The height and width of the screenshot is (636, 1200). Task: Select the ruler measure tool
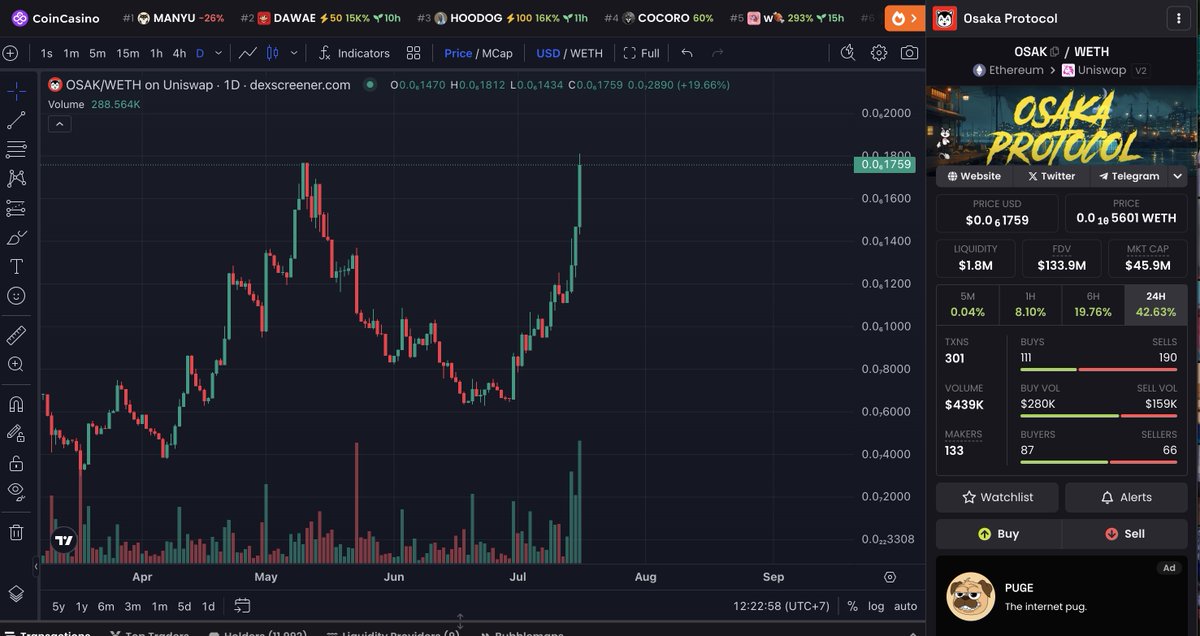point(16,335)
